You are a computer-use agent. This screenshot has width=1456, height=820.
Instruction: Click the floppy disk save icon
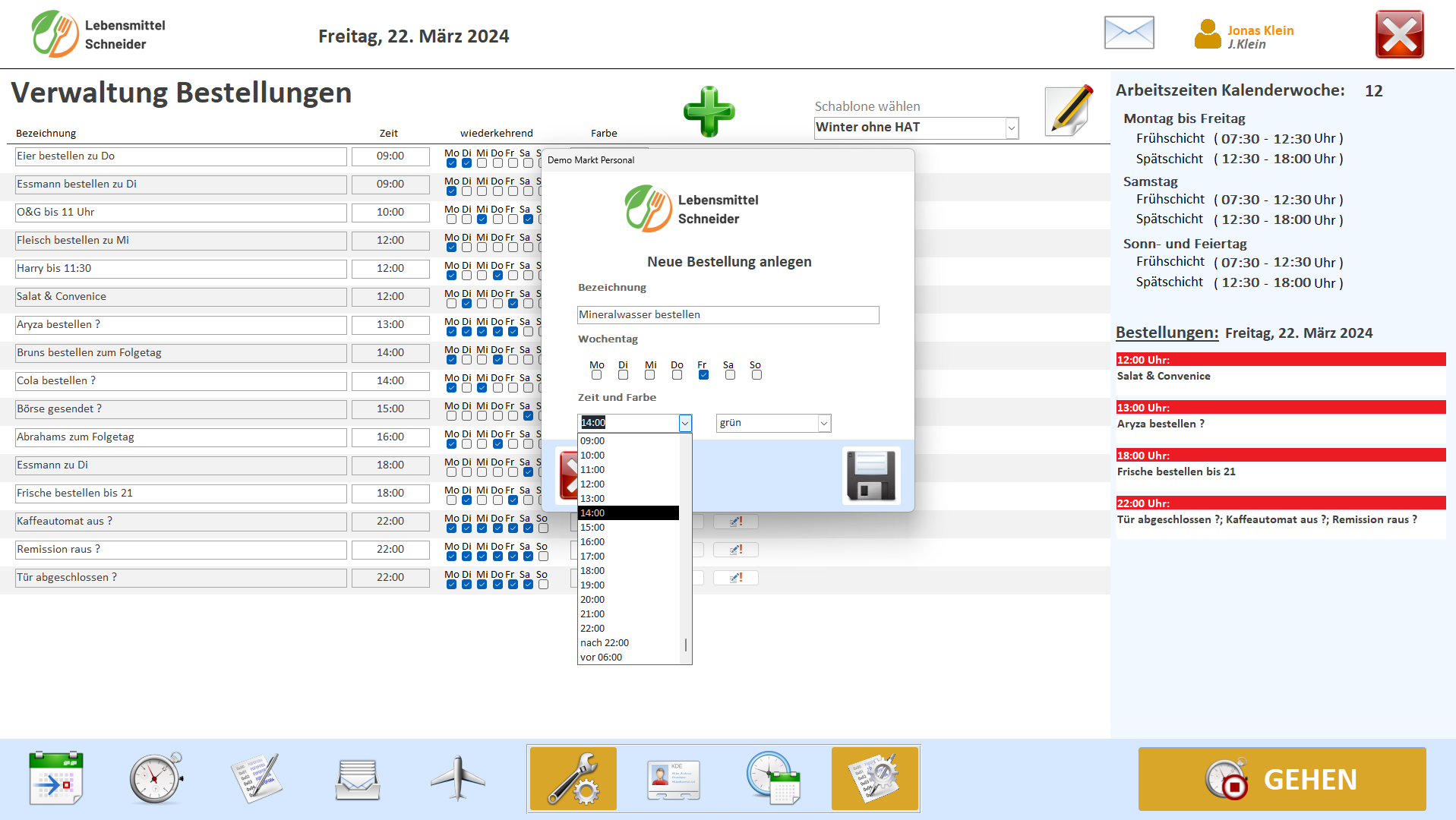click(870, 476)
